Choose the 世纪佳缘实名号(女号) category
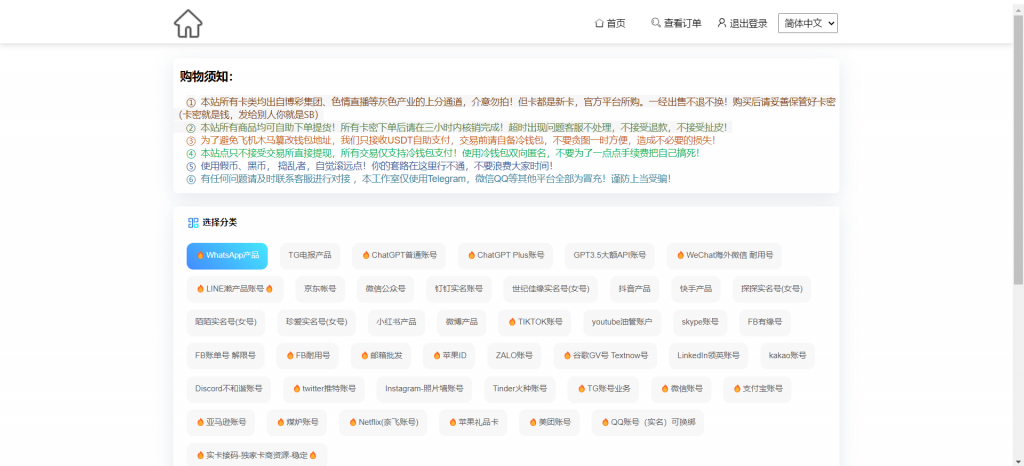 tap(551, 289)
